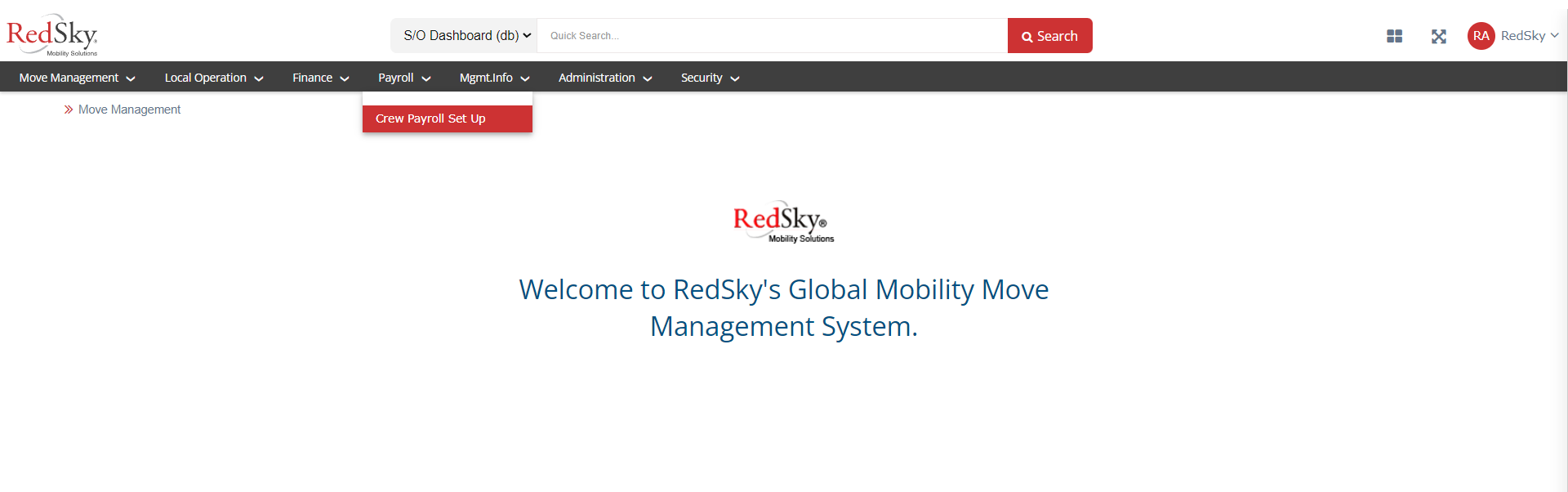Expand the Local Operation menu
Screen dimensions: 1568x492
click(214, 78)
